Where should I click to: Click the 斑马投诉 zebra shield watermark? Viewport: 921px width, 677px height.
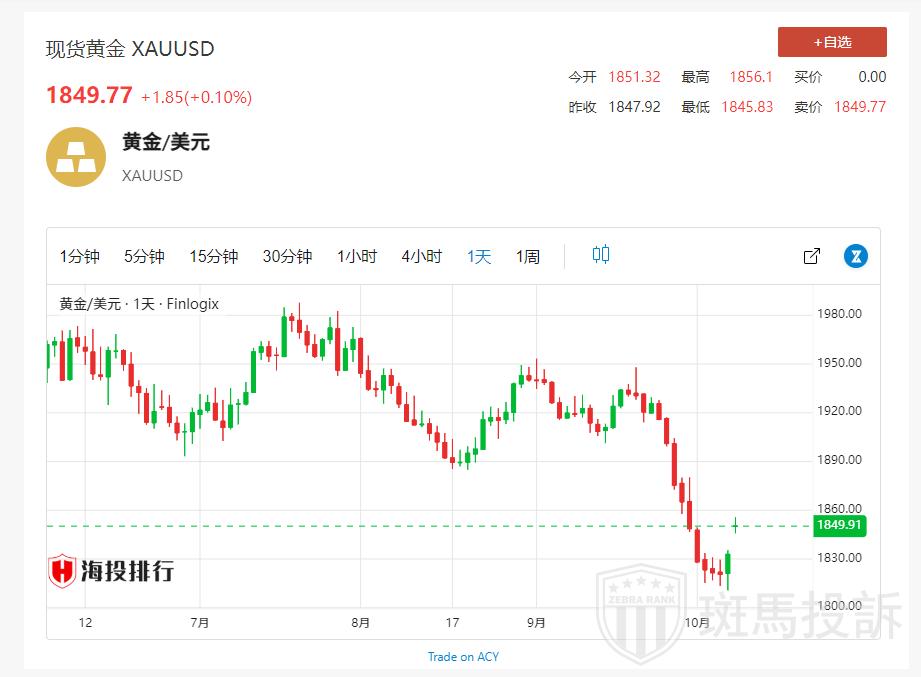tap(634, 612)
